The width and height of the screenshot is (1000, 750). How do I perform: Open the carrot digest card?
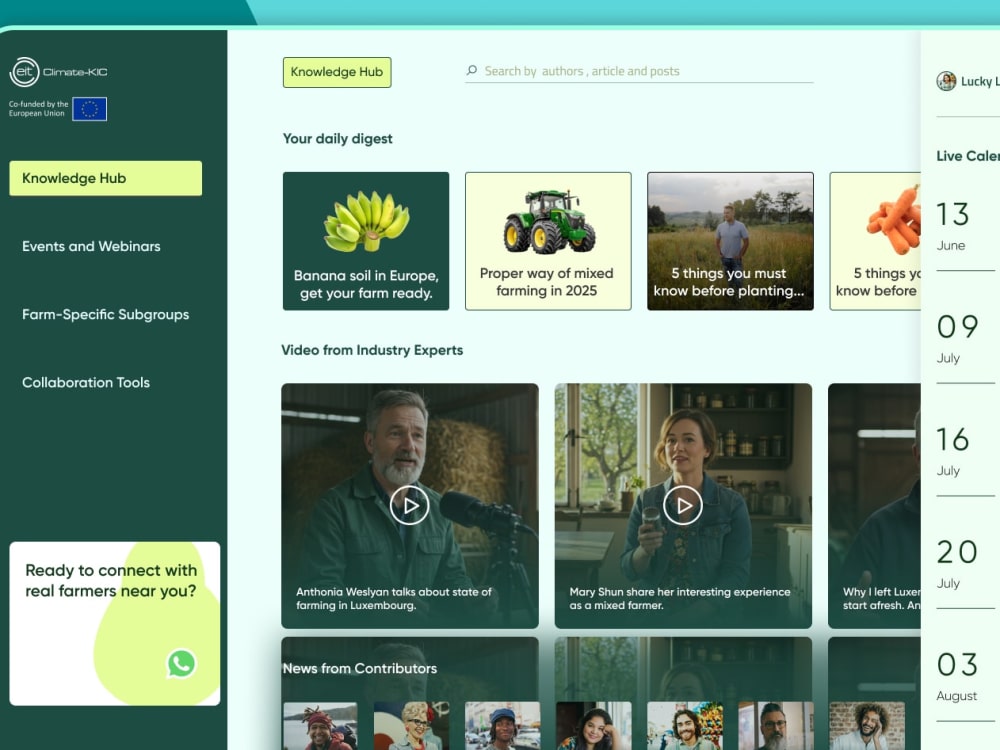click(x=876, y=241)
